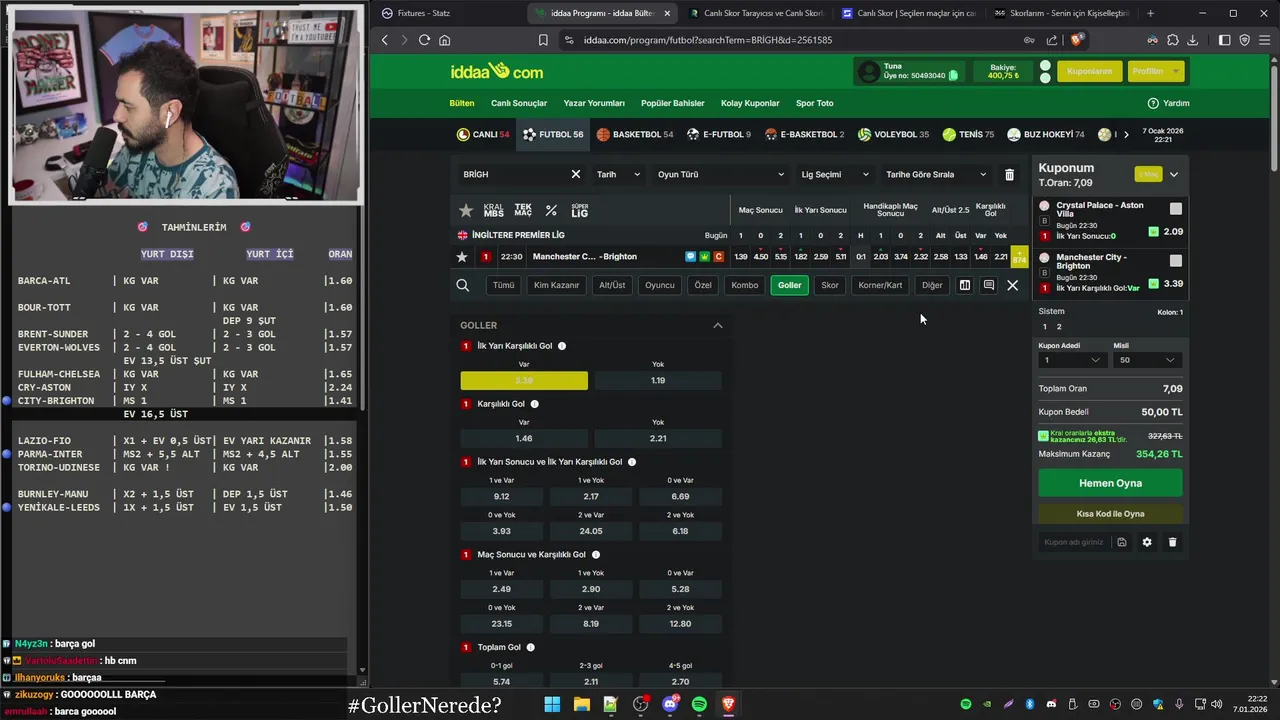This screenshot has height=720, width=1280.
Task: Toggle the Manchester City - Brighton coupon checkbox
Action: click(x=1176, y=261)
